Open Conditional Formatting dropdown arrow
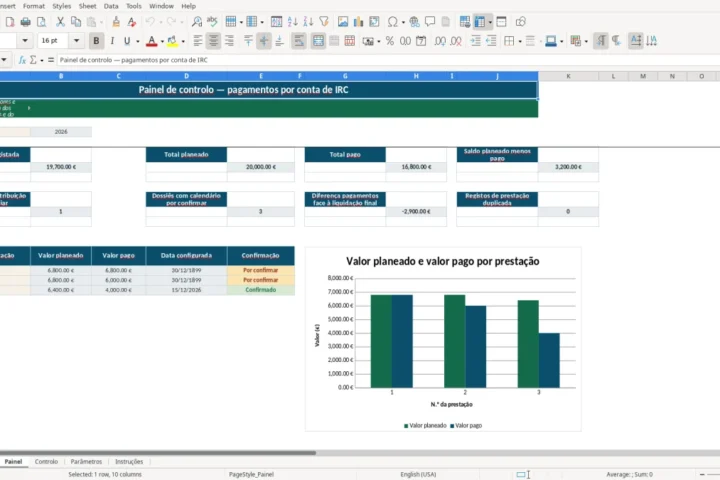 (586, 41)
